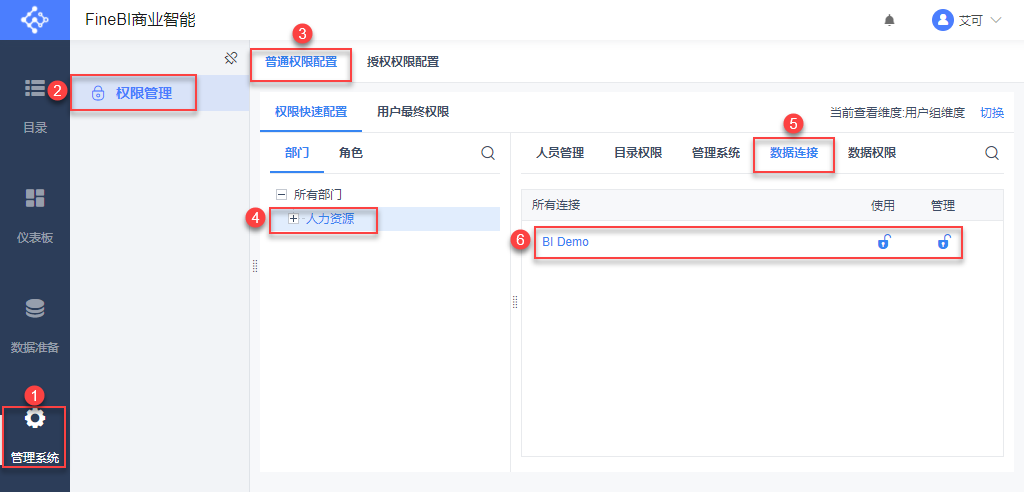The width and height of the screenshot is (1024, 492).
Task: Toggle 使用 permission lock for BI Demo
Action: 883,241
